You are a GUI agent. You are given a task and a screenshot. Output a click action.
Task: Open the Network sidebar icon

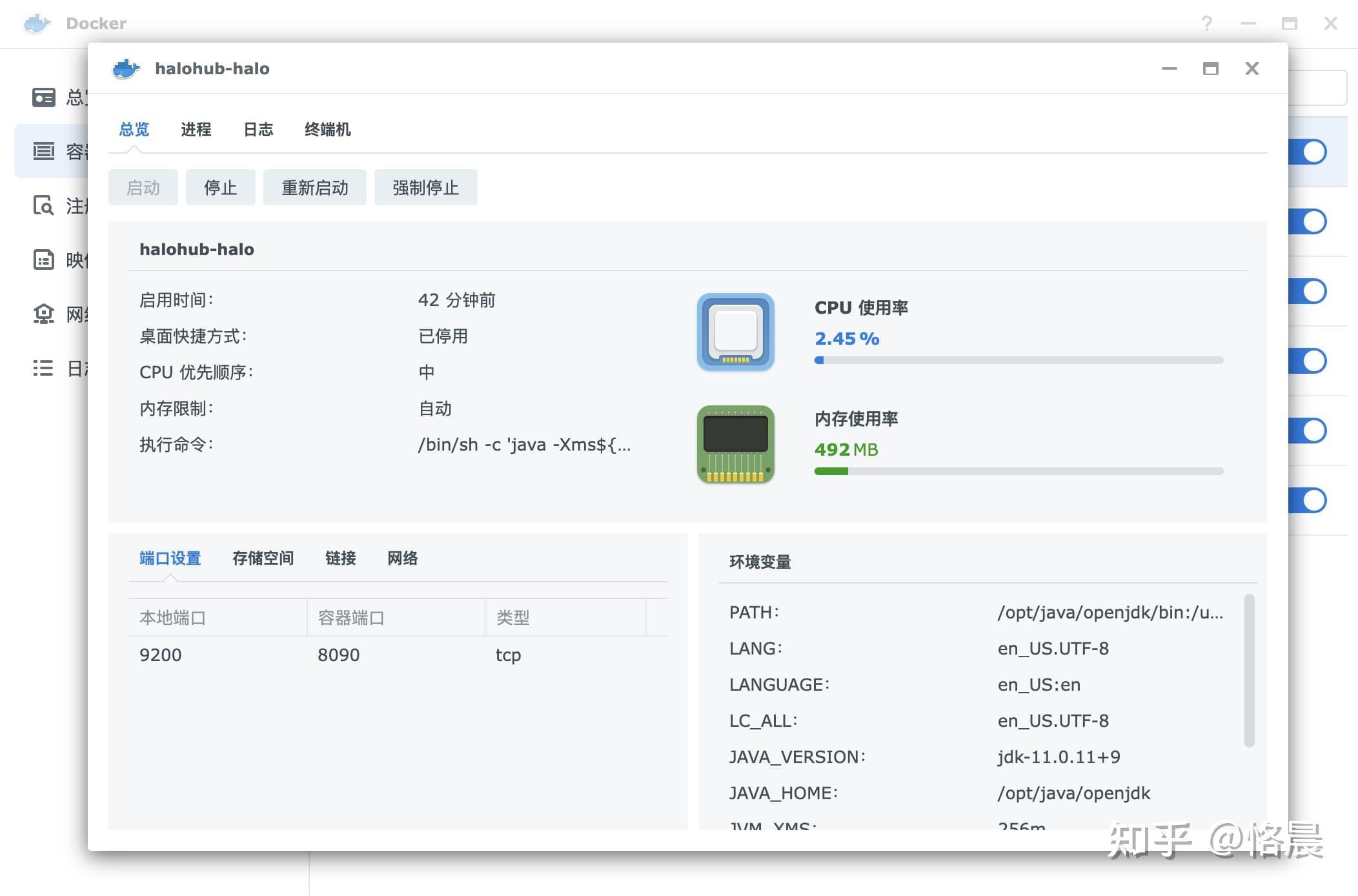coord(44,314)
